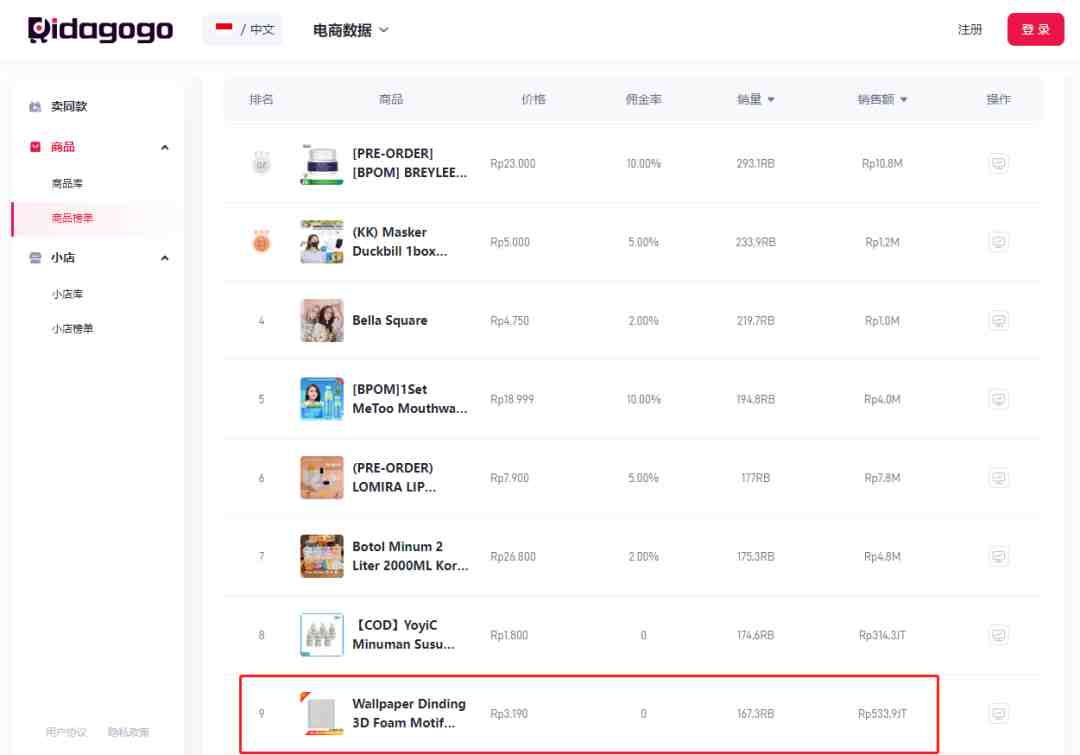Click the action icon in Wallpaper Dinding row
1080x755 pixels.
[x=998, y=713]
